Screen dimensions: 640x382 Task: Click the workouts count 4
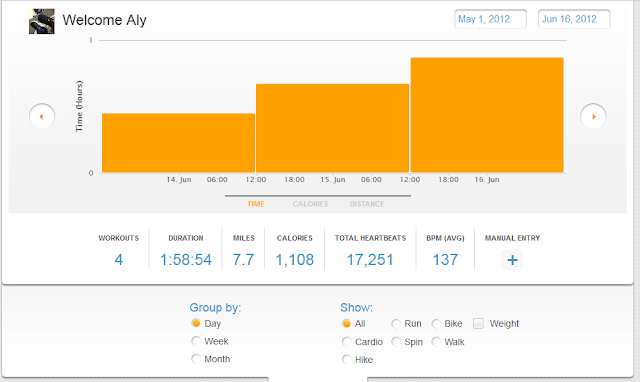coord(118,260)
